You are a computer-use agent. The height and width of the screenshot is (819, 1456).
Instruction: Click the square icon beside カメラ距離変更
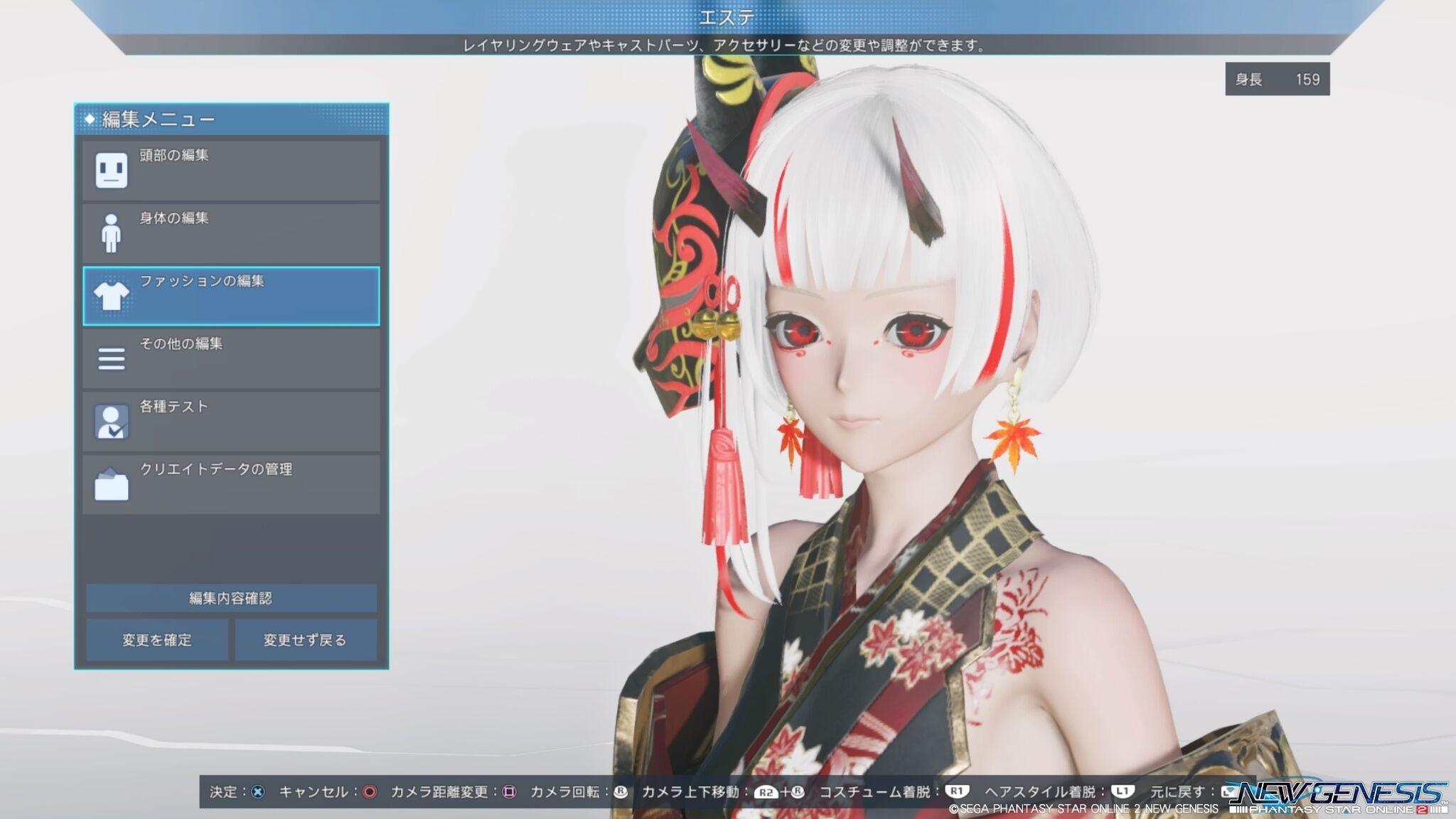click(x=509, y=792)
